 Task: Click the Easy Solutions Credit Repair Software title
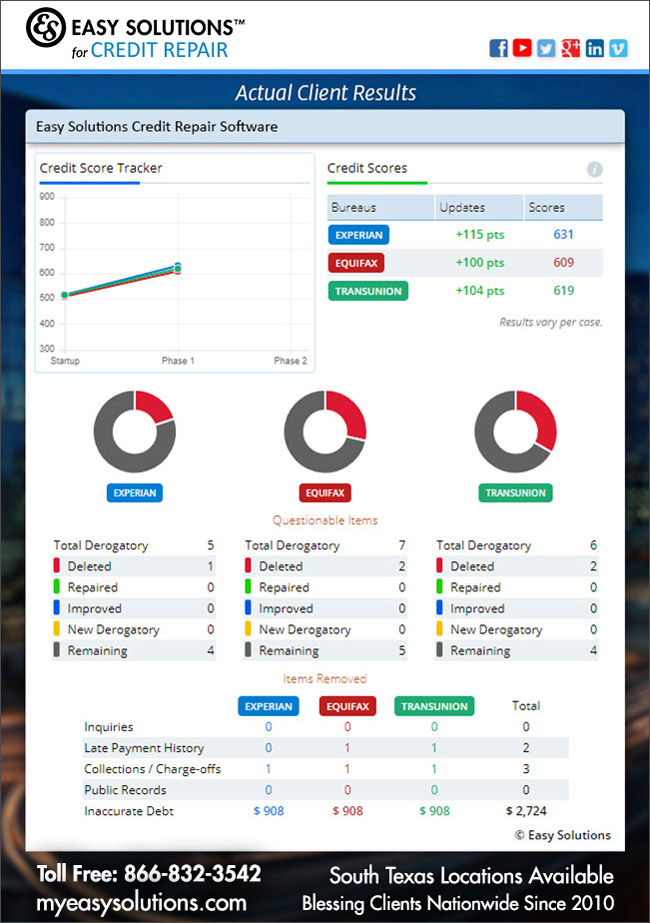point(157,127)
